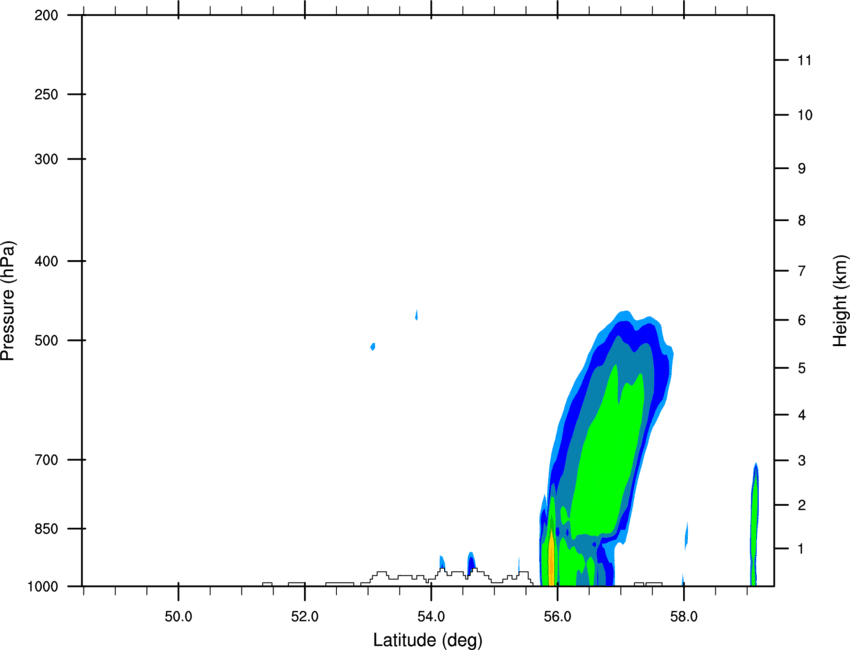Click the 'Latitude (deg)' axis title
Image resolution: width=850 pixels, height=650 pixels.
[427, 640]
